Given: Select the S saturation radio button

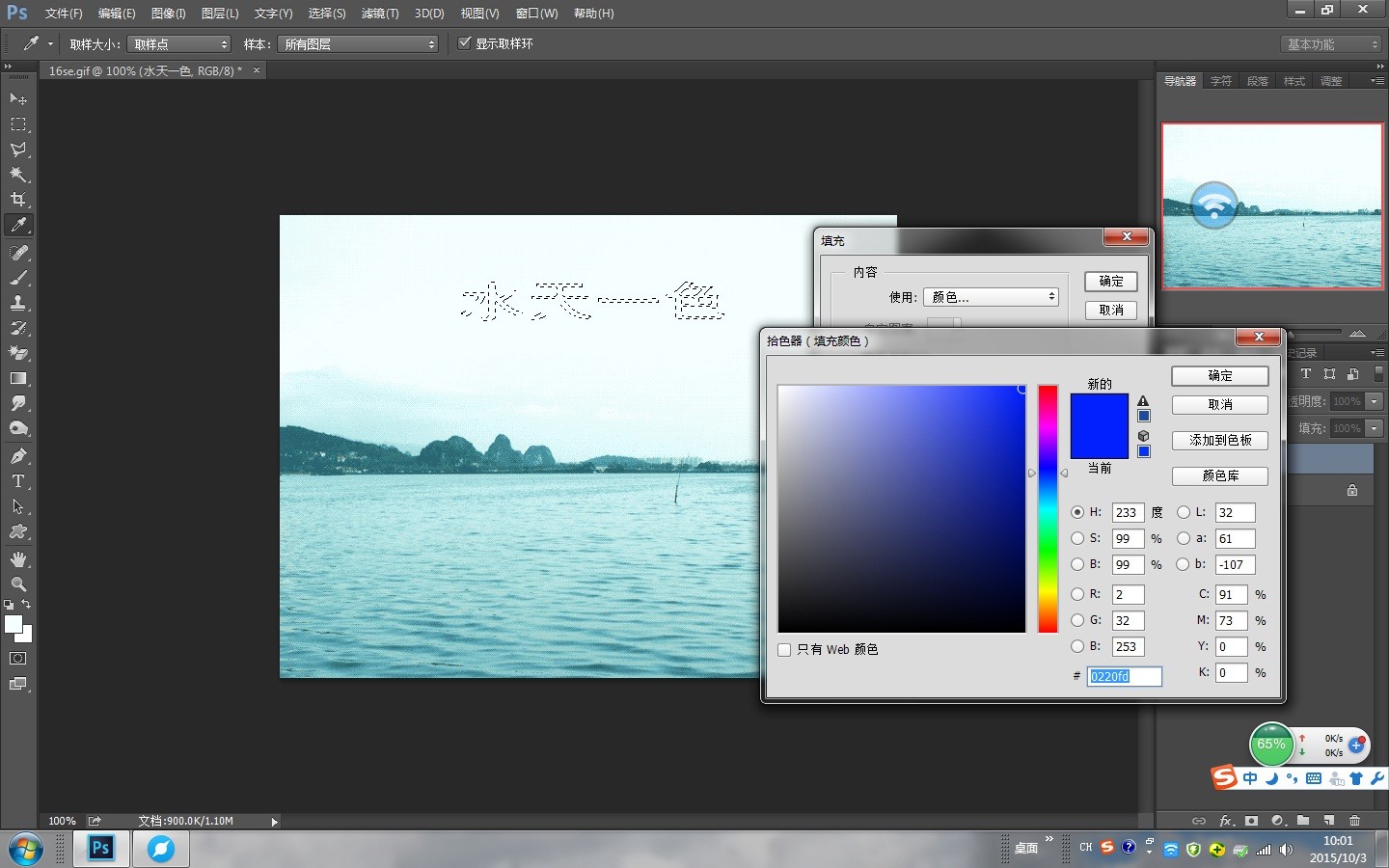Looking at the screenshot, I should (x=1077, y=538).
